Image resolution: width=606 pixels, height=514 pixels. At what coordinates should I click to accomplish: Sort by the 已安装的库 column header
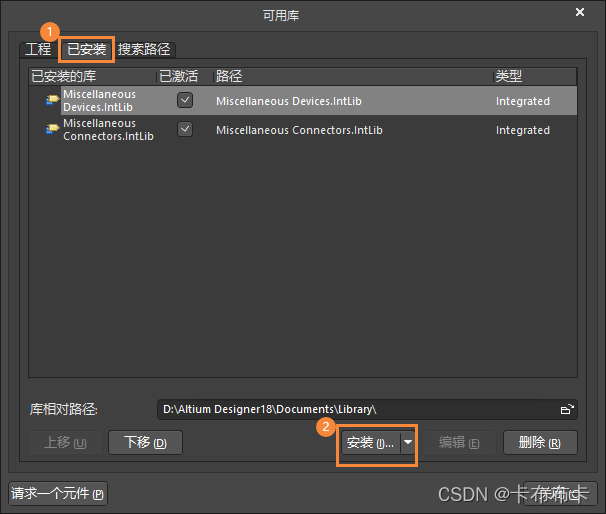pyautogui.click(x=90, y=76)
